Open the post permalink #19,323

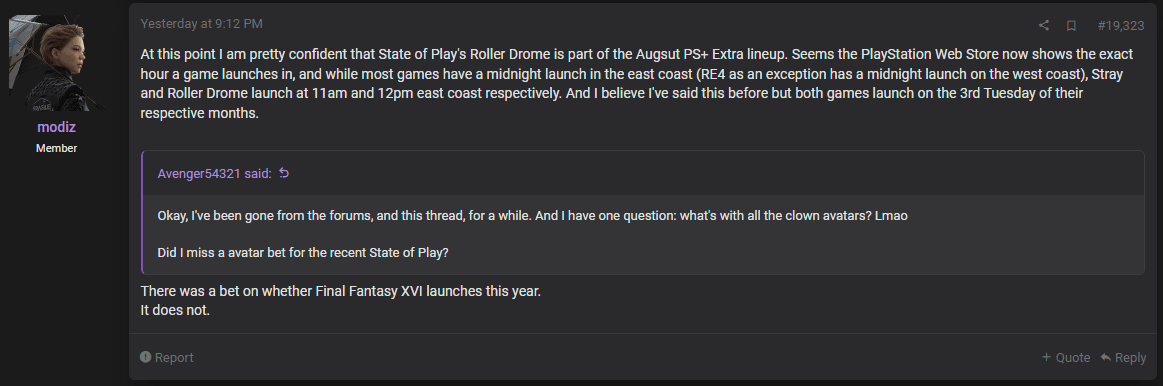tap(1121, 25)
